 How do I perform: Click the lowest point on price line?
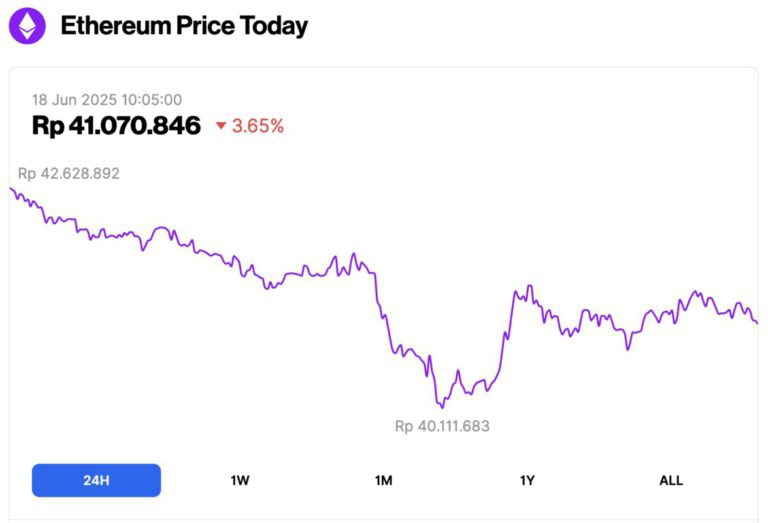pos(443,407)
